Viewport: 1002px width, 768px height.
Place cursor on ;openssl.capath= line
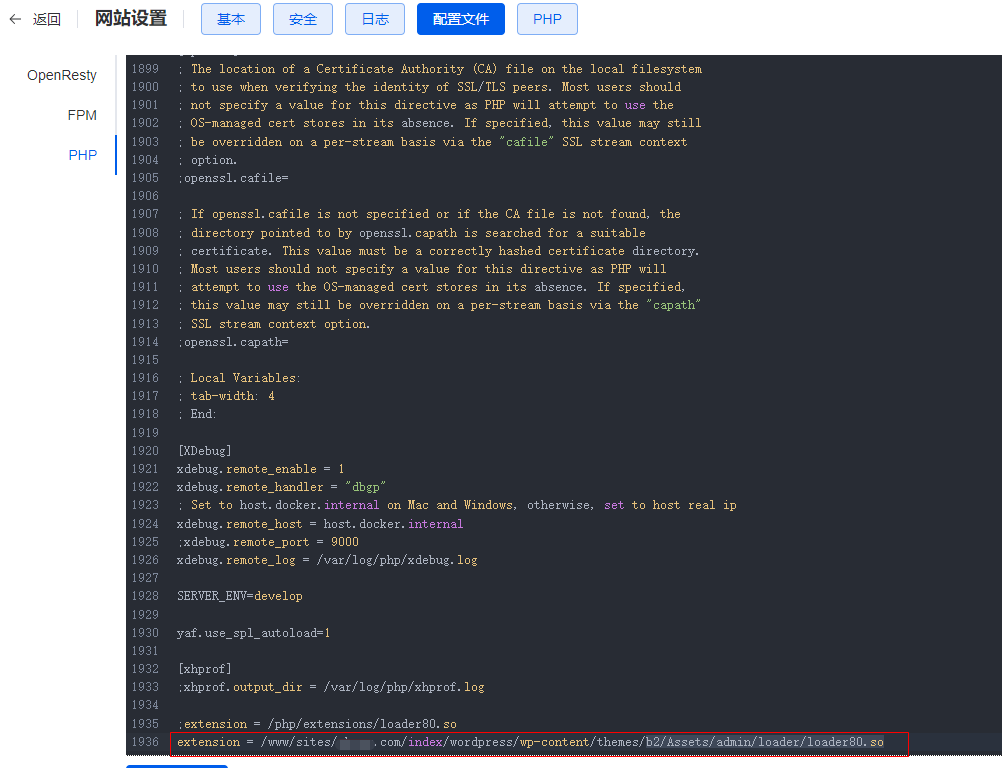(x=233, y=342)
